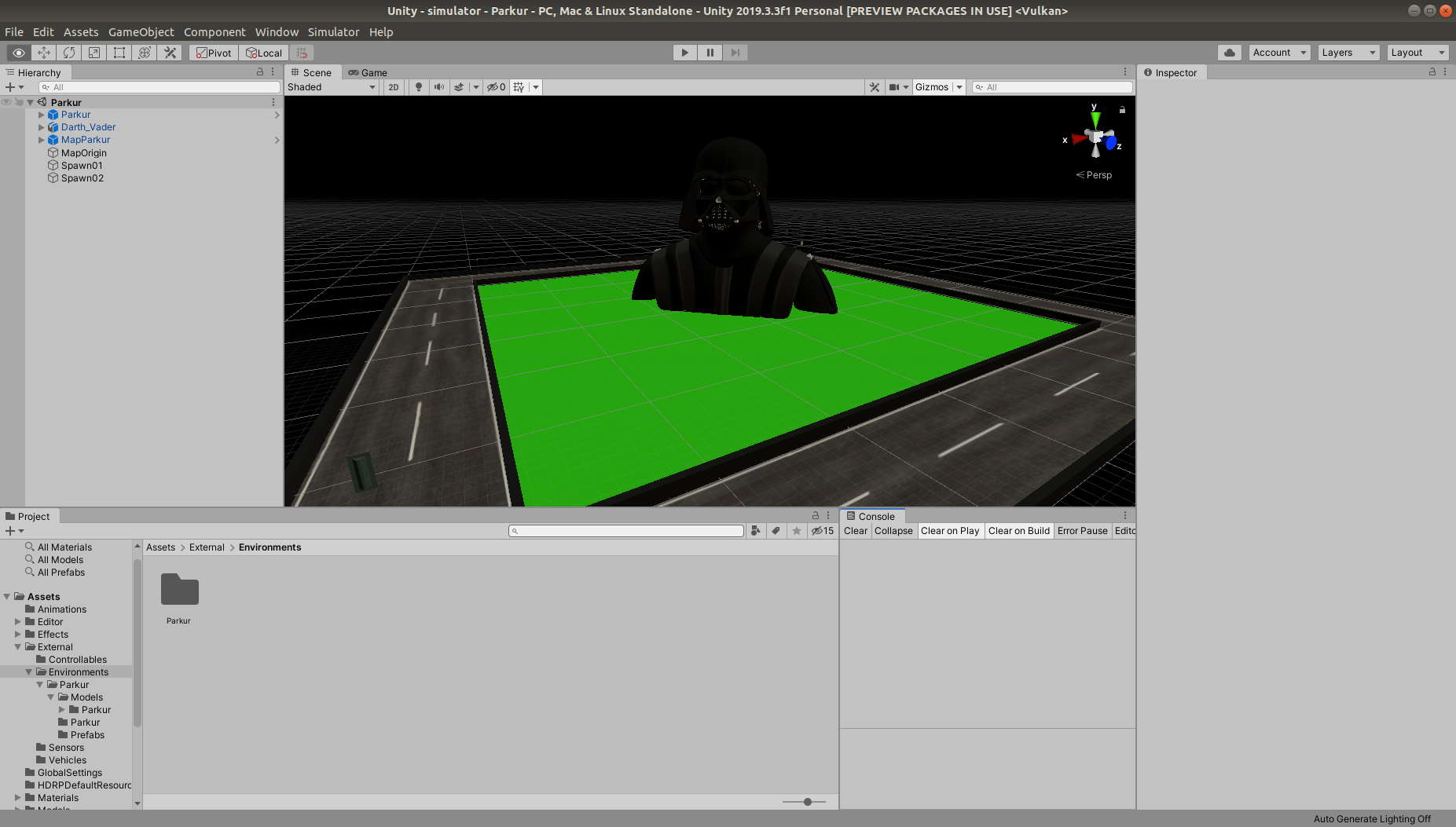Lock the Hierarchy panel
The height and width of the screenshot is (827, 1456).
tap(260, 71)
